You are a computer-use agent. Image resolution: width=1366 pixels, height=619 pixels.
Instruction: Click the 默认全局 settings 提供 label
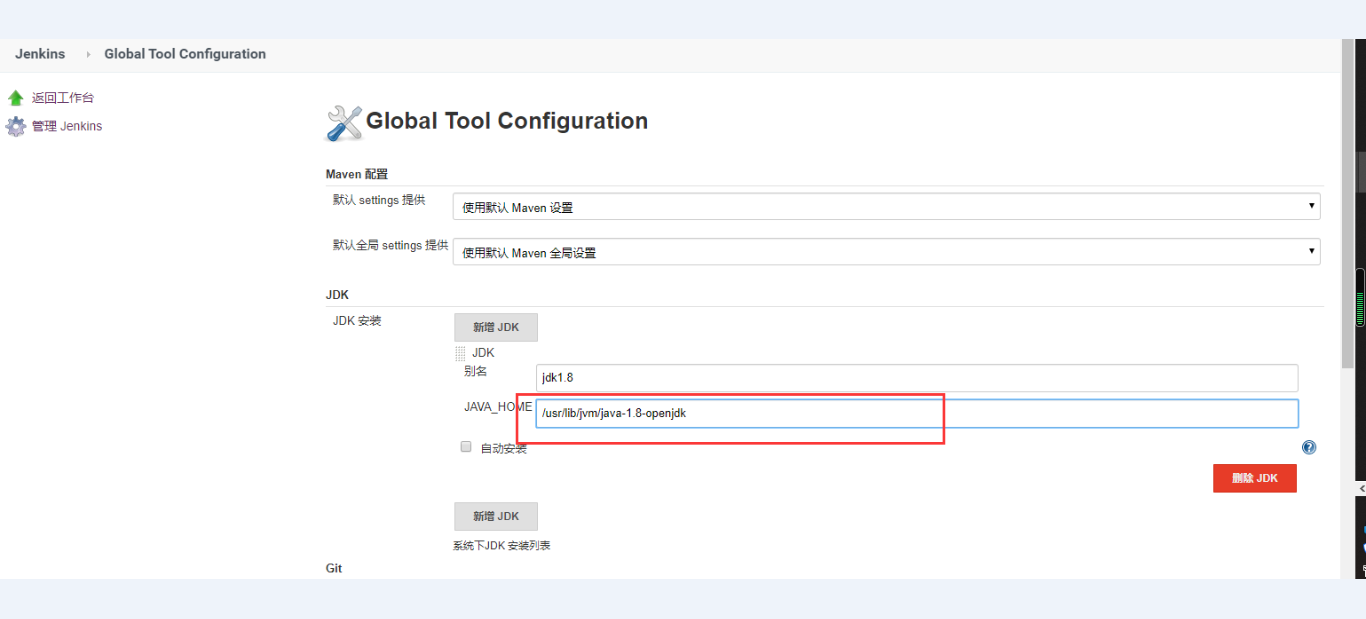click(391, 245)
